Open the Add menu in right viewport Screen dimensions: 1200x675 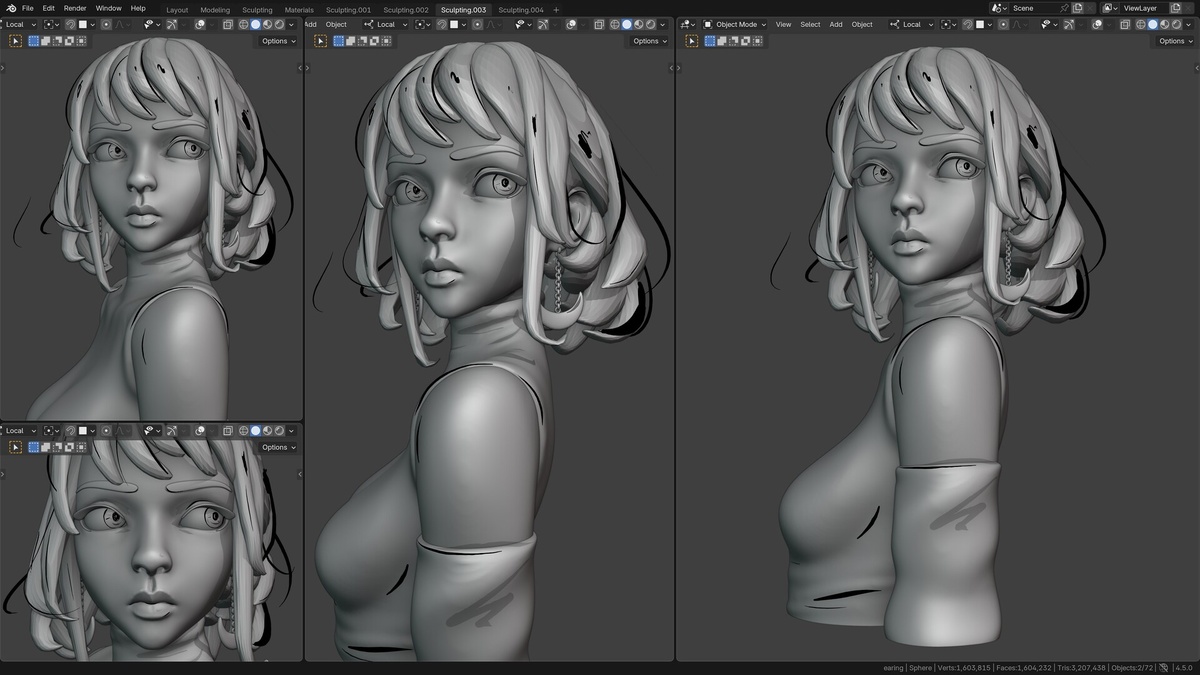(836, 24)
